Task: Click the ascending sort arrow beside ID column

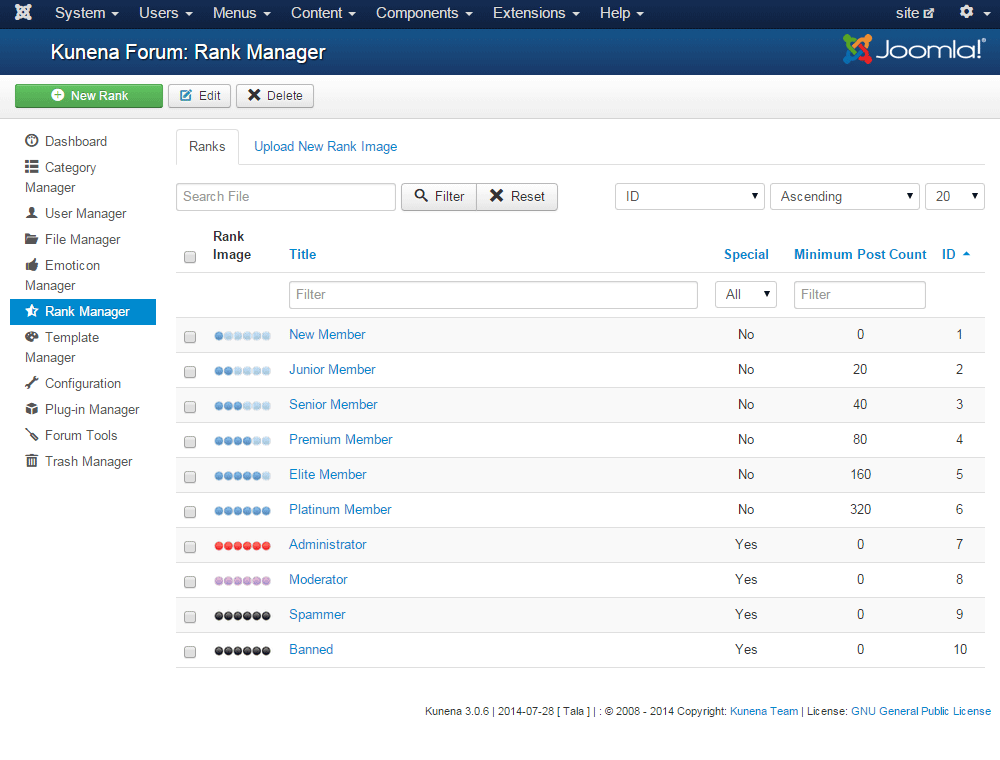Action: tap(966, 254)
